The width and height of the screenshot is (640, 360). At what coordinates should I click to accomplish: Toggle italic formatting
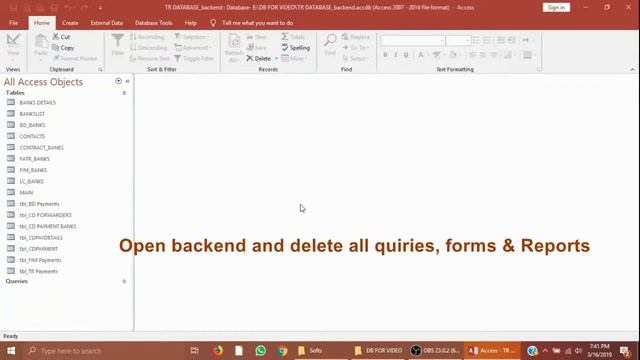(x=396, y=55)
